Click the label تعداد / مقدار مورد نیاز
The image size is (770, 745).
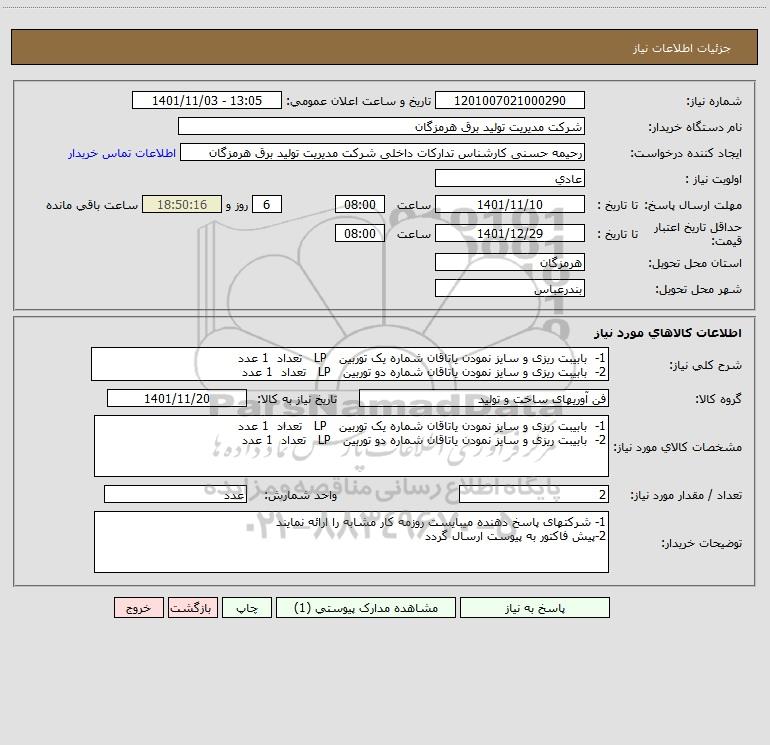click(x=686, y=496)
